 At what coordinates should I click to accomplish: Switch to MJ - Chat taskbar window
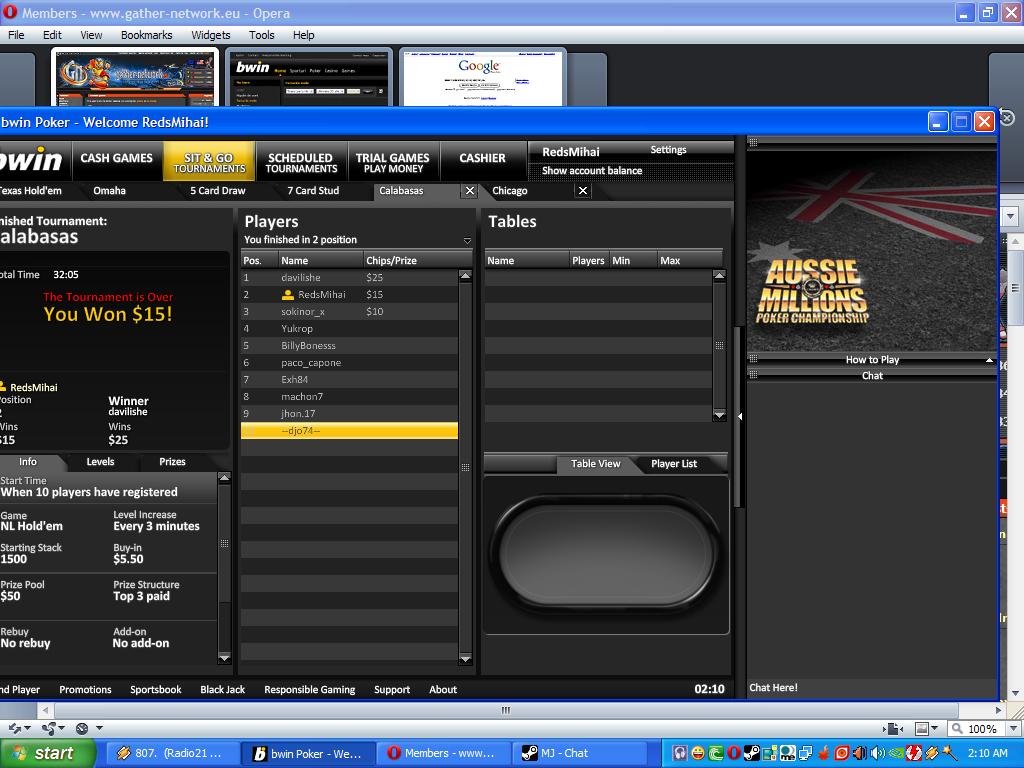click(x=580, y=753)
